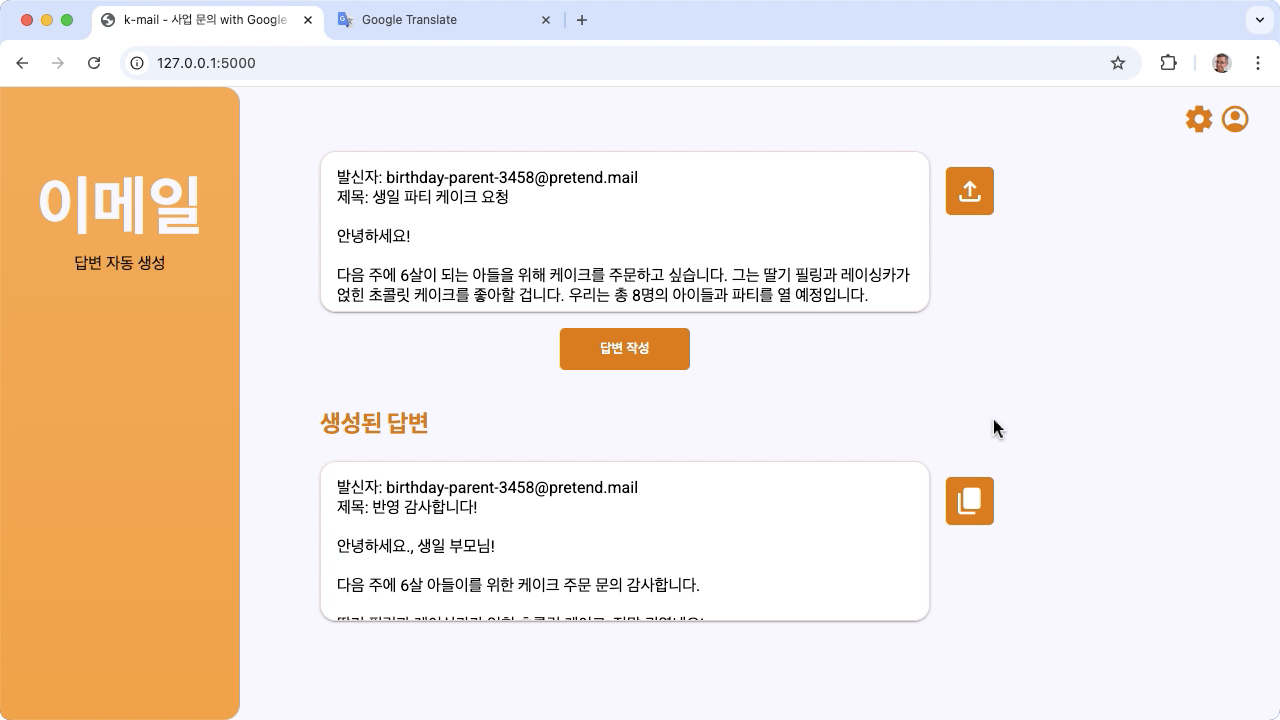Click the 답변 작성 button to generate a reply
The width and height of the screenshot is (1280, 720).
tap(624, 348)
